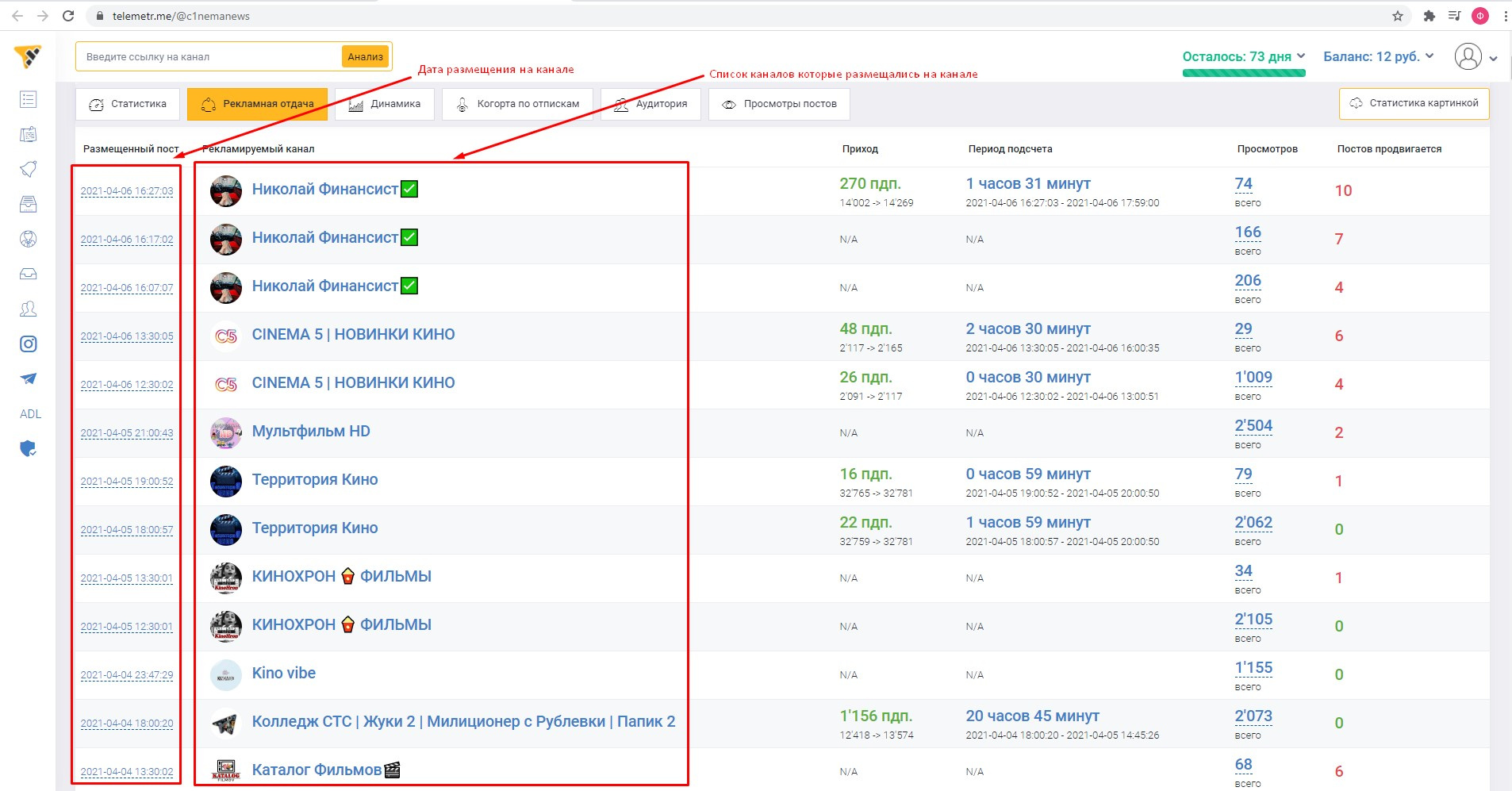Click the Приход column header

pyautogui.click(x=860, y=149)
